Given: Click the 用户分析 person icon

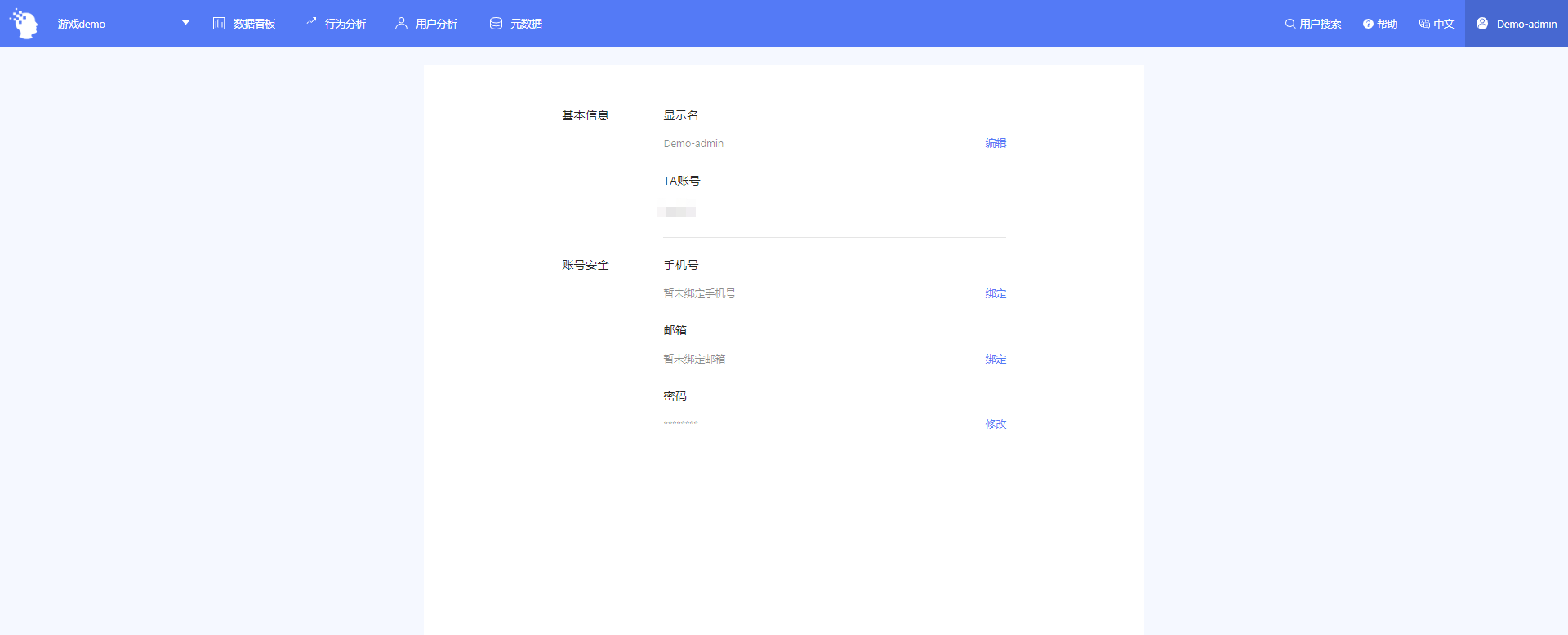Looking at the screenshot, I should pos(401,24).
